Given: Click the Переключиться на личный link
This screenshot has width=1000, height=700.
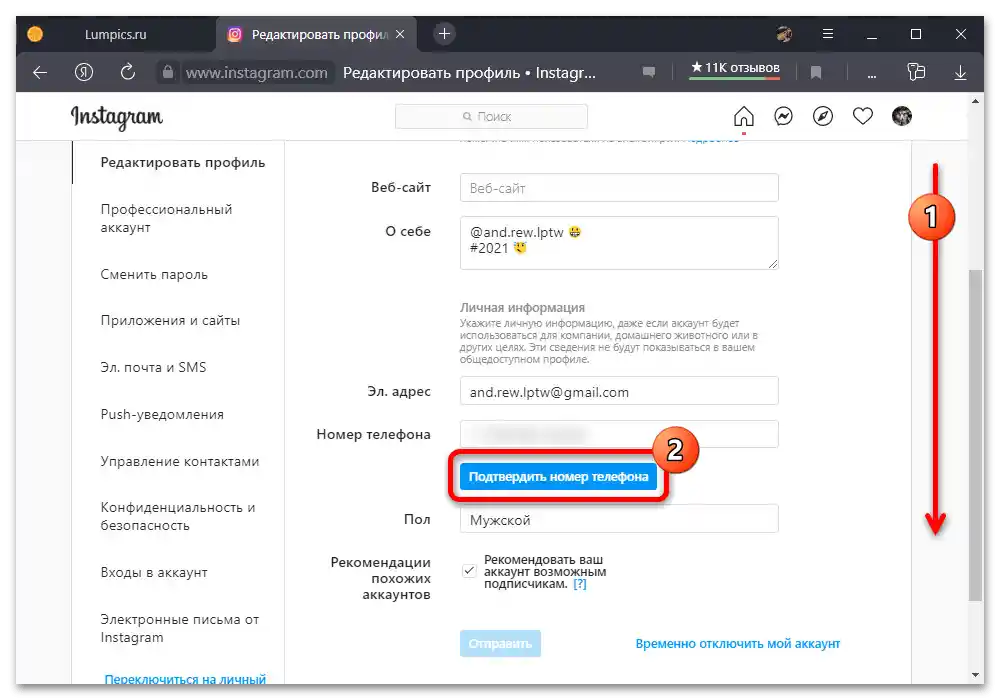Looking at the screenshot, I should (x=185, y=680).
